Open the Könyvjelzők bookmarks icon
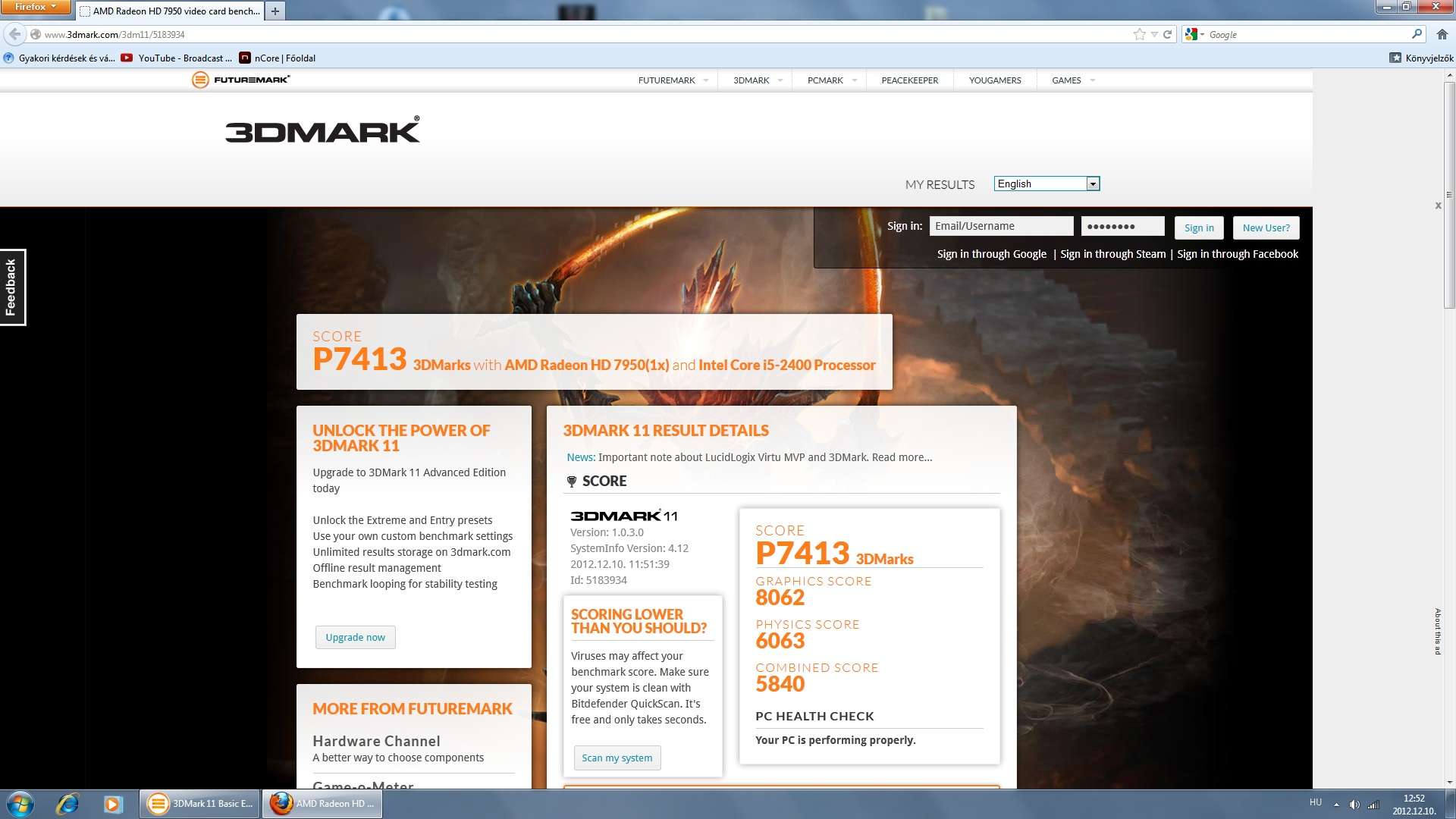Image resolution: width=1456 pixels, height=819 pixels. pos(1395,58)
